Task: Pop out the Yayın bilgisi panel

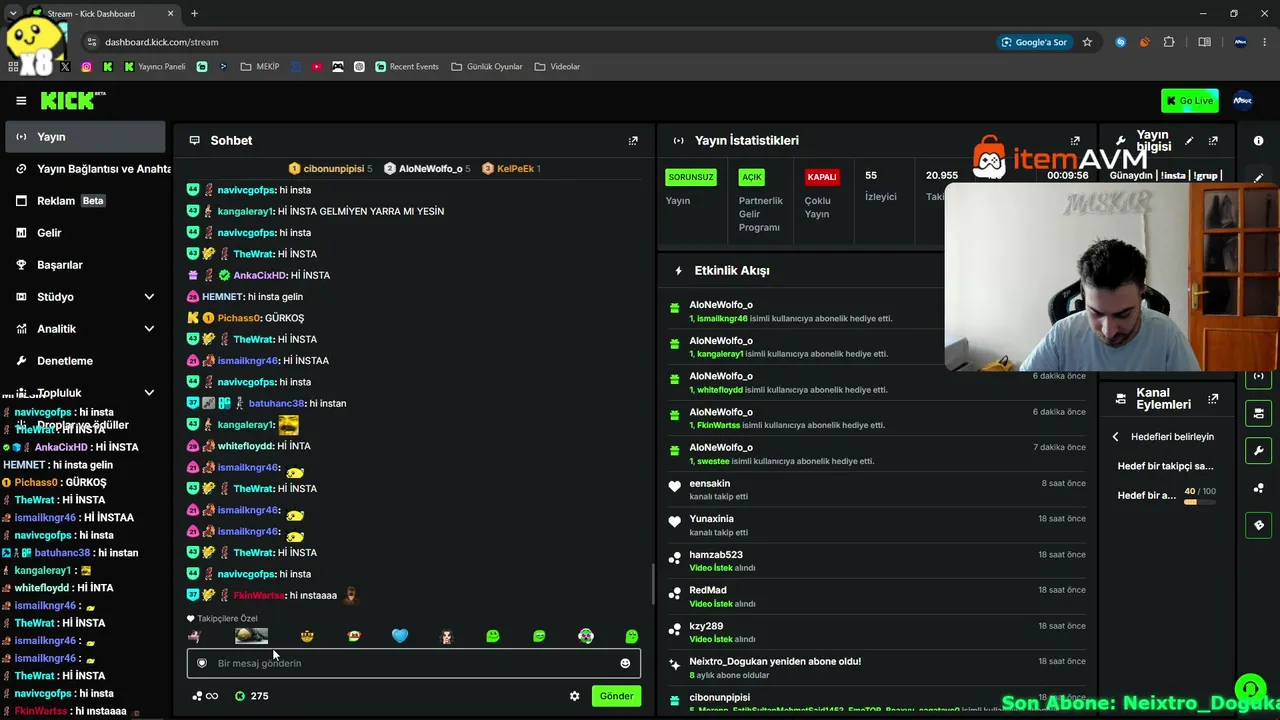Action: click(1213, 141)
